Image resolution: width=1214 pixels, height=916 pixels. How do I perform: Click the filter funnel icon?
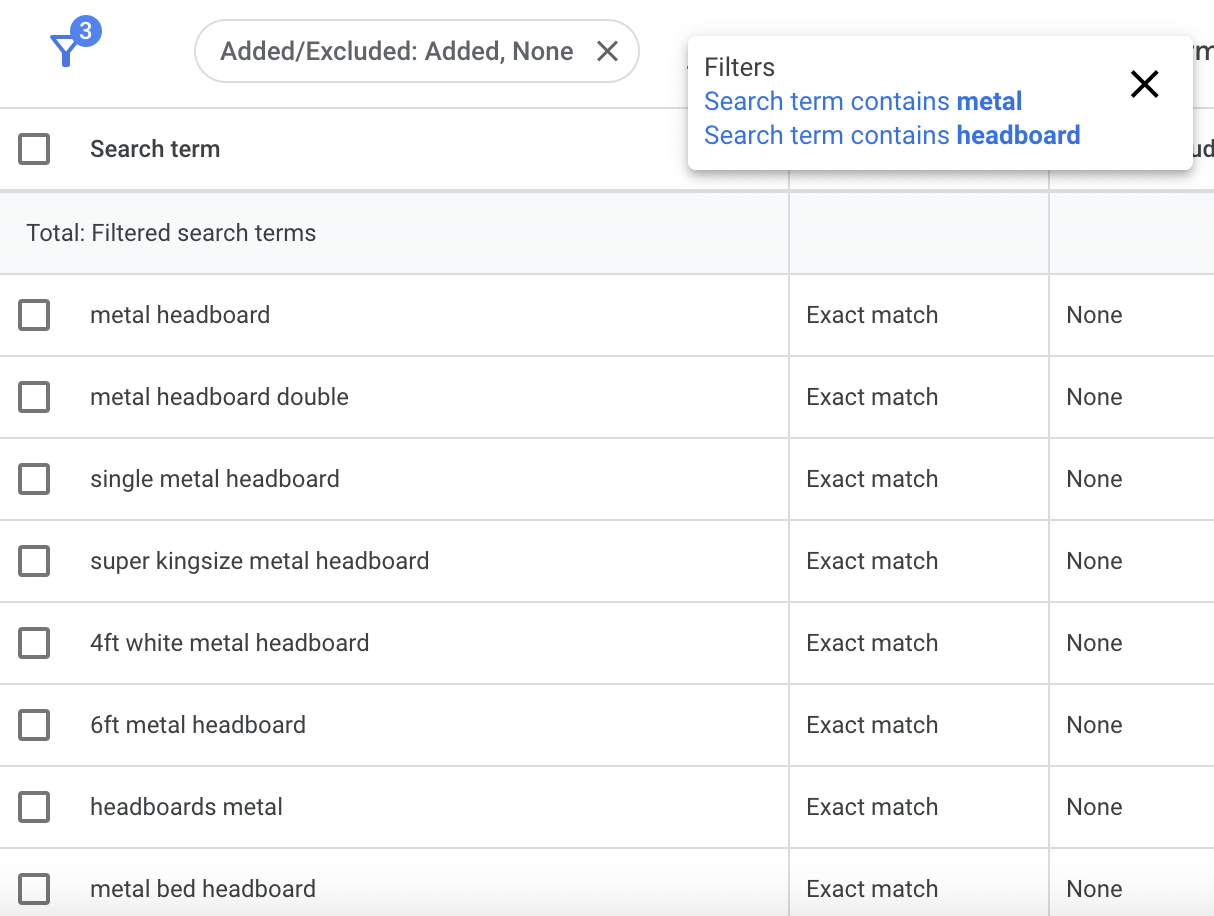[x=66, y=50]
